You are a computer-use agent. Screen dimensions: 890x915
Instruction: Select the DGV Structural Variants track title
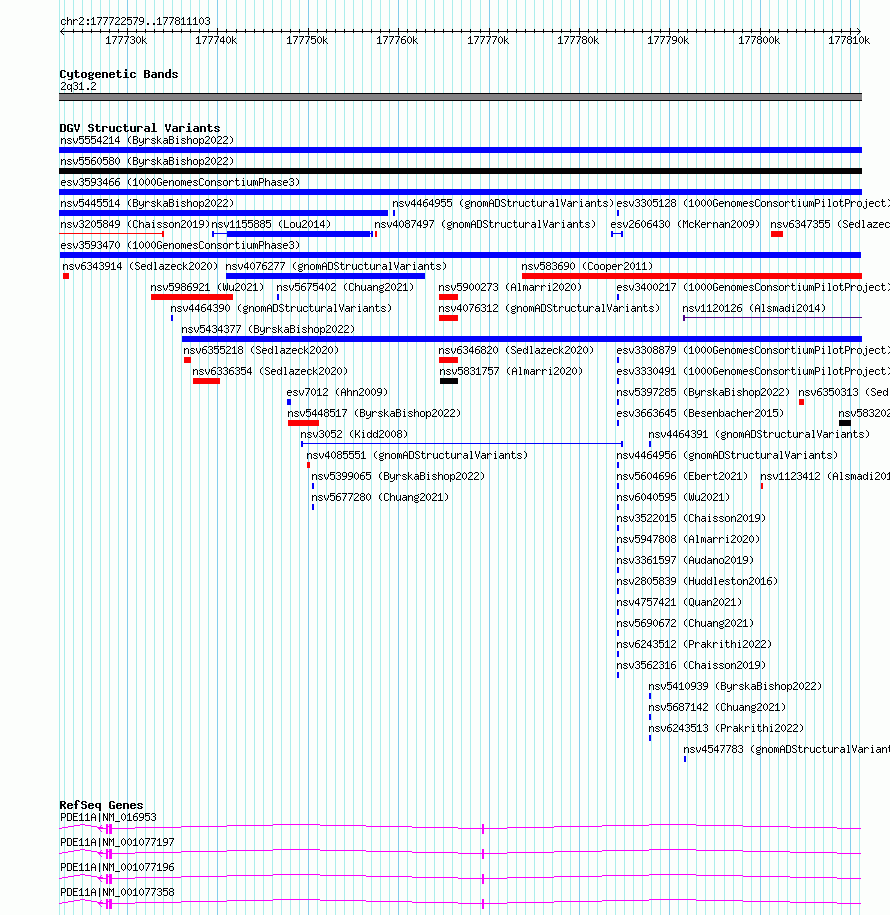(x=140, y=128)
